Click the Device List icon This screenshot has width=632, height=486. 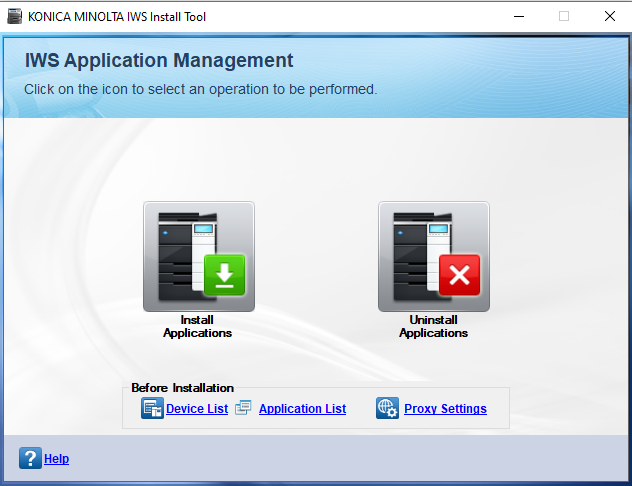[152, 408]
